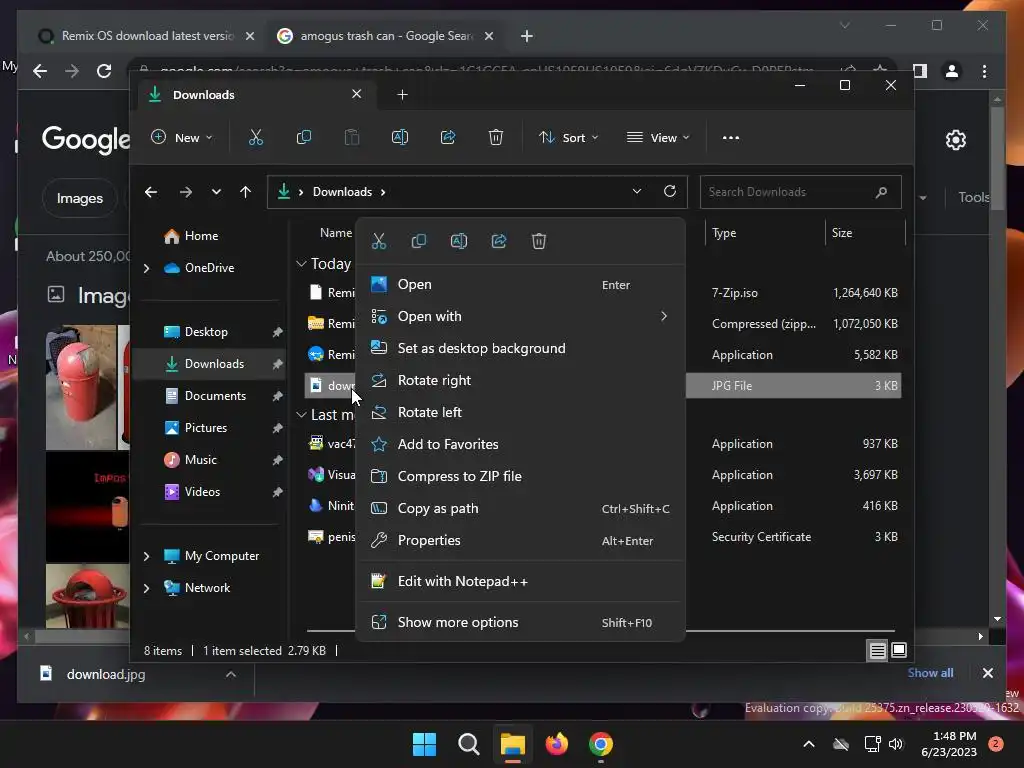1024x768 pixels.
Task: Choose Compress to ZIP file
Action: 520,477
